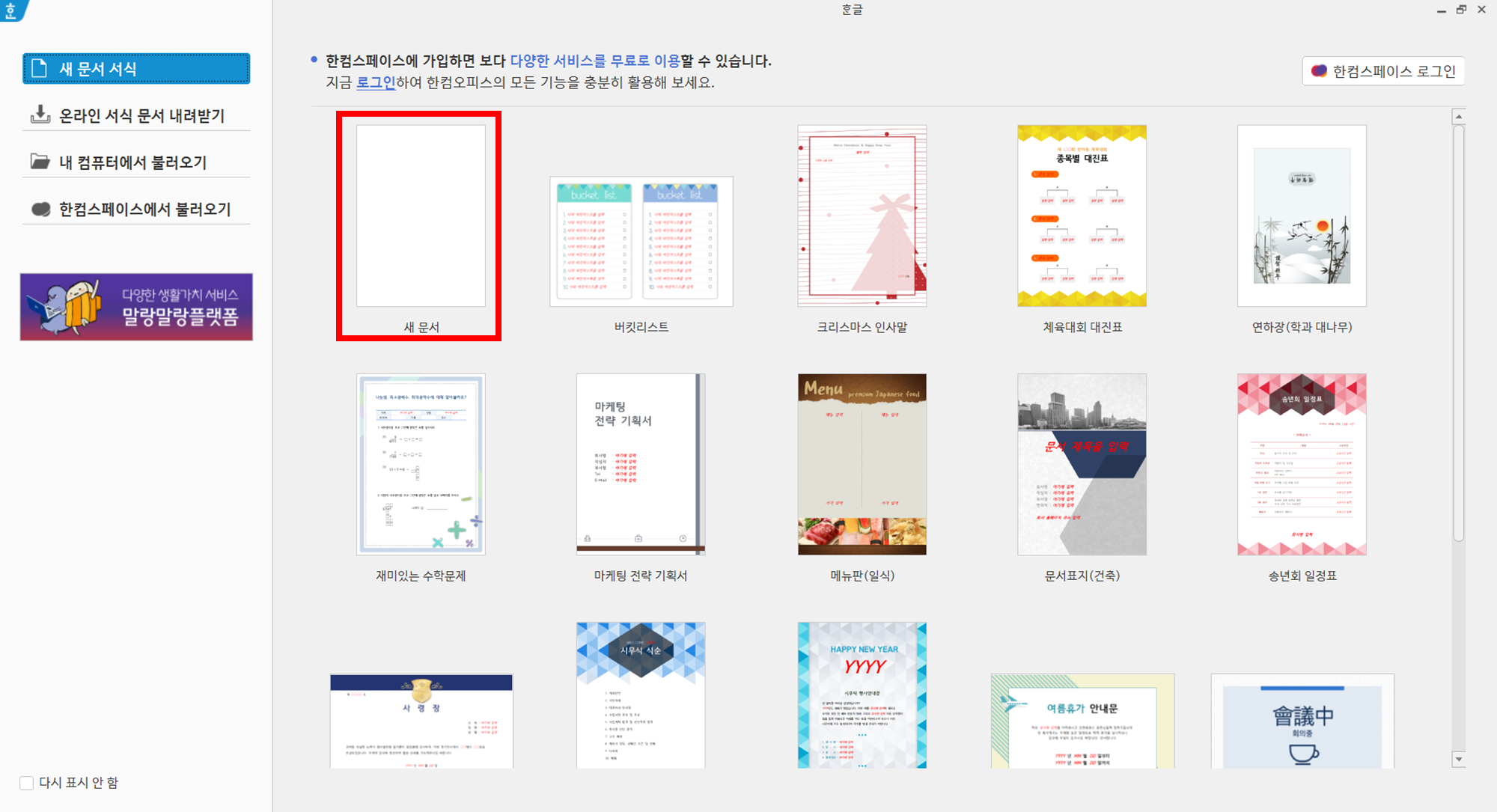Screen dimensions: 1497x812
Task: Open the 크리스마스 인사말 template
Action: (x=862, y=216)
